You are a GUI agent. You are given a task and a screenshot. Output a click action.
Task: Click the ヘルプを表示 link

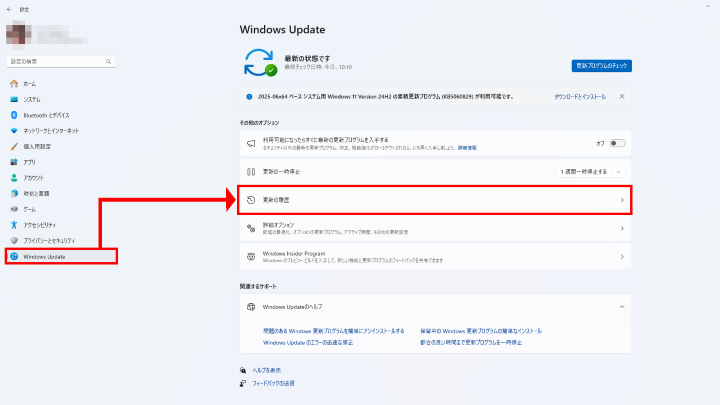(267, 370)
